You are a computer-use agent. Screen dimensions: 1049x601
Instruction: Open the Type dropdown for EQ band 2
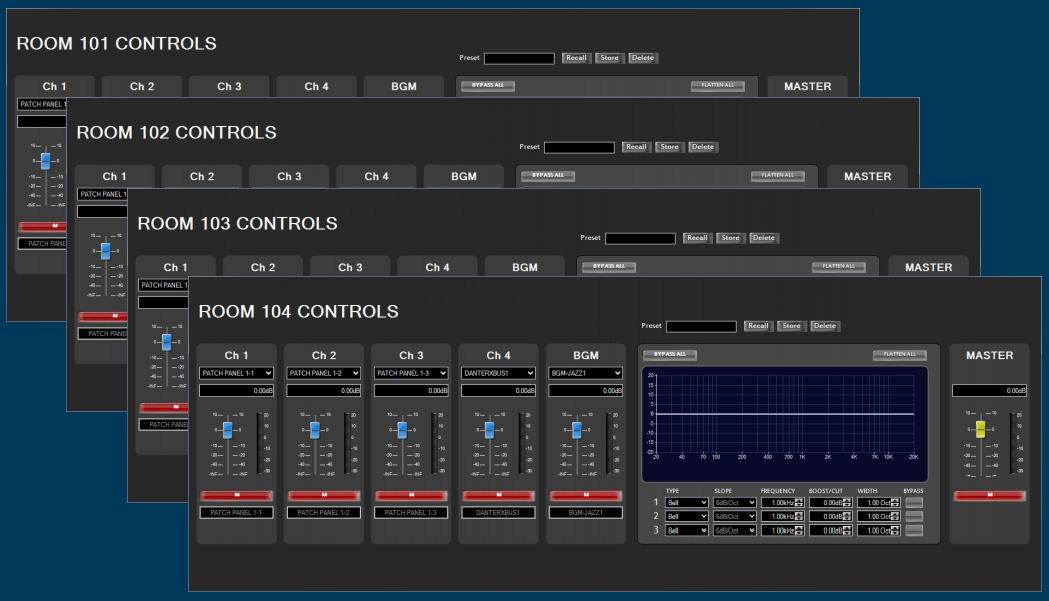[x=687, y=517]
